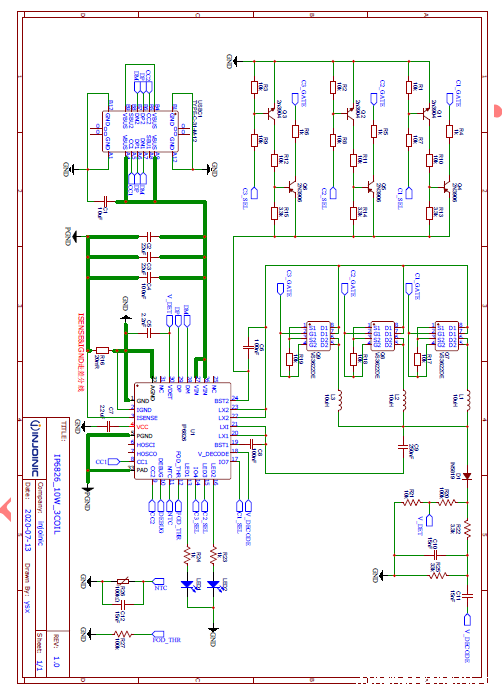Select the U1 IP6826 chip symbol
The height and width of the screenshot is (696, 502).
[x=182, y=431]
